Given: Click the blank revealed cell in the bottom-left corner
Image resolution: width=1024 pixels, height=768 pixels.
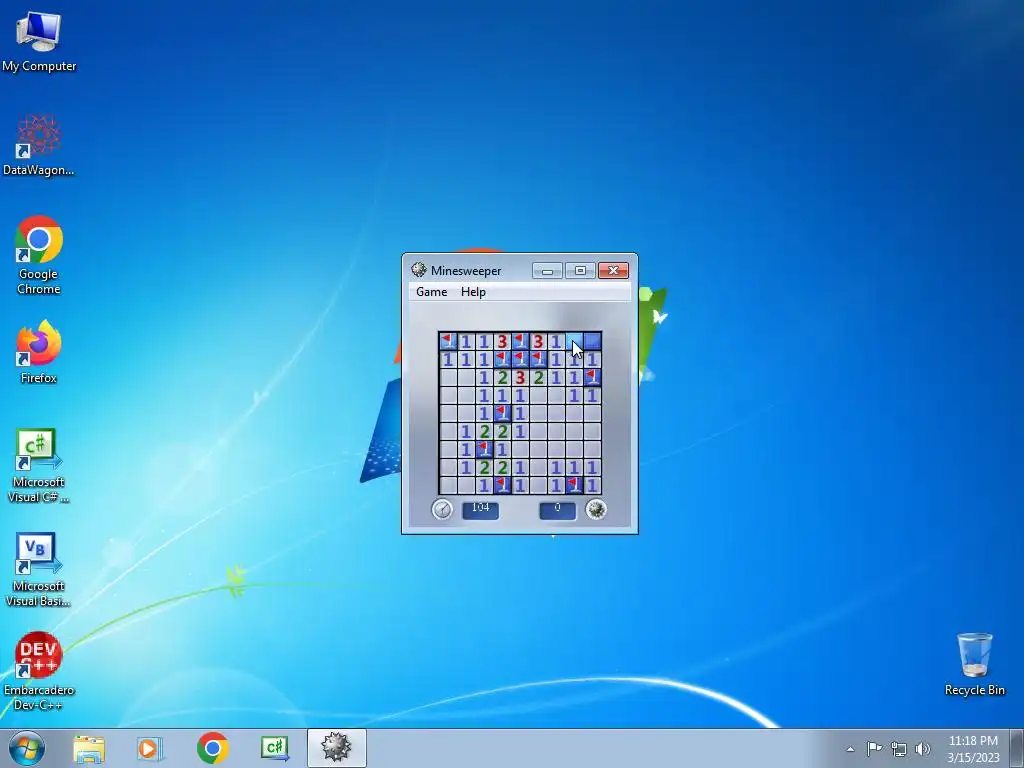Looking at the screenshot, I should point(448,485).
